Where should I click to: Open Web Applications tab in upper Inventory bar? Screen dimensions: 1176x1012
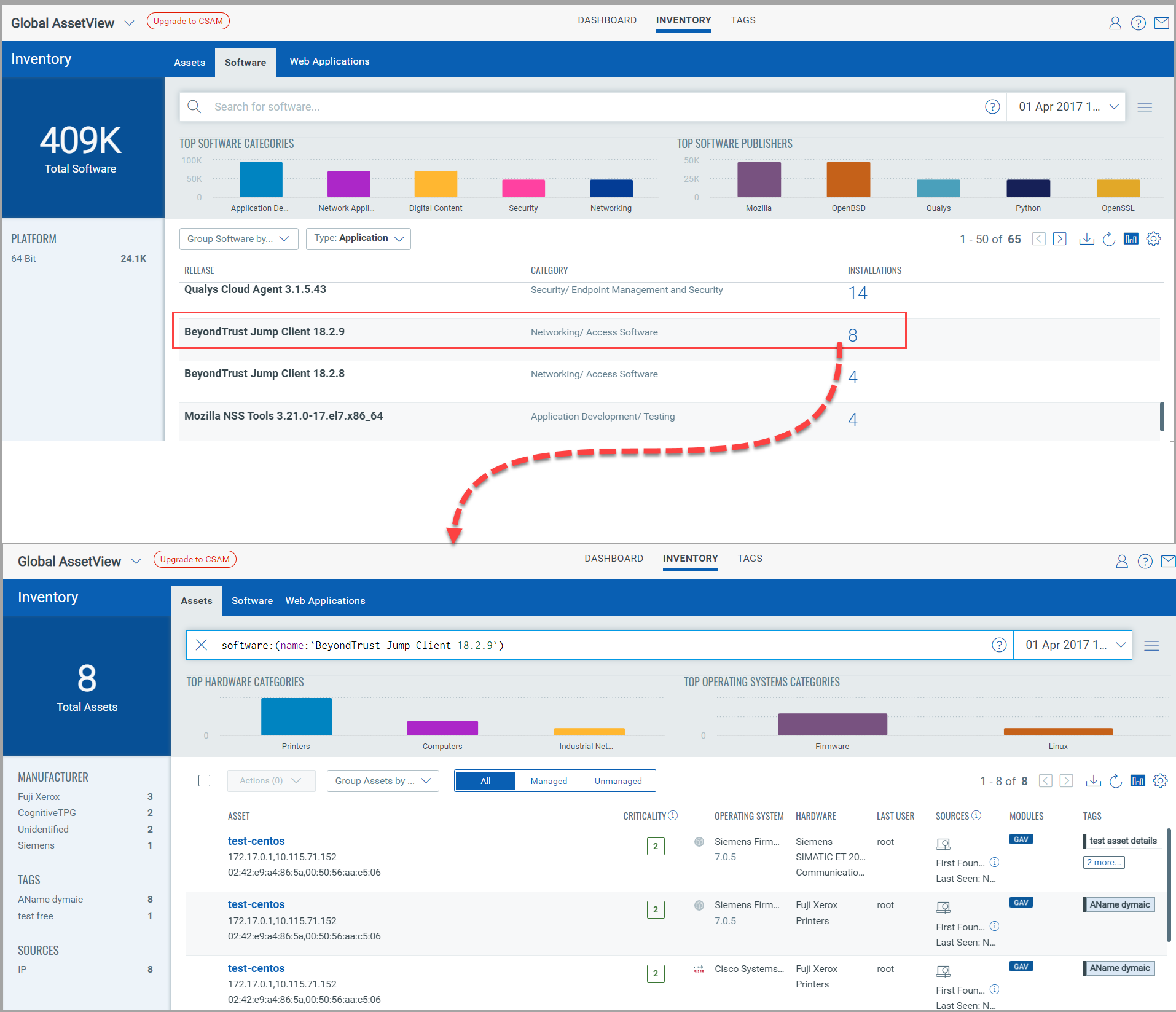click(x=329, y=61)
